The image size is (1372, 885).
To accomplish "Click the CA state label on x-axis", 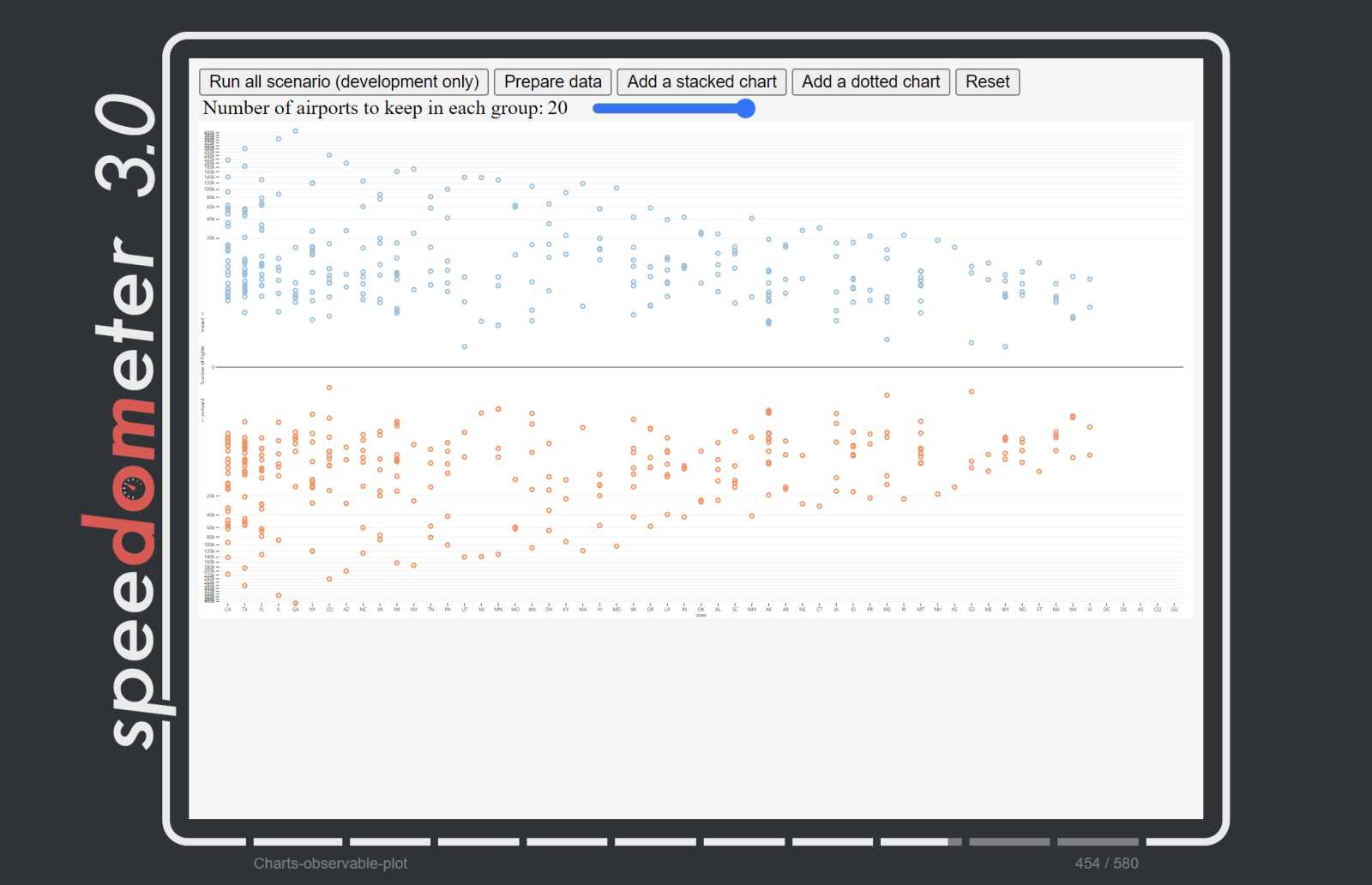I will [x=228, y=609].
